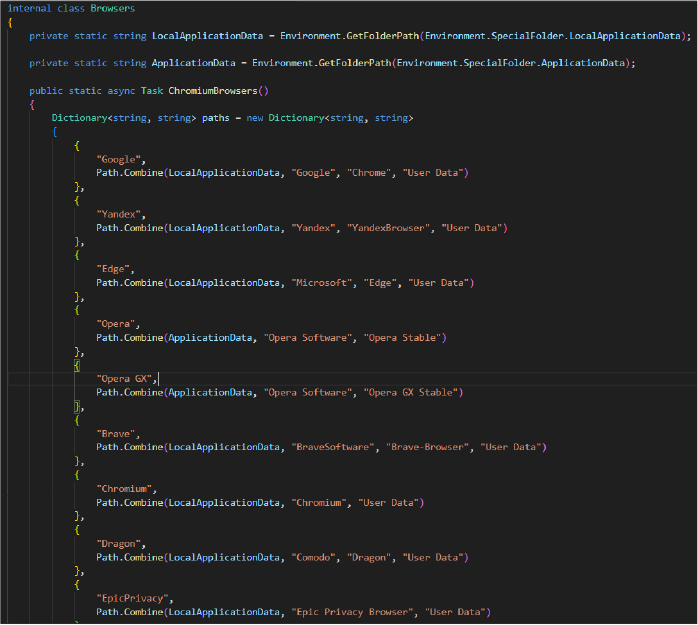The image size is (698, 625).
Task: Click the "Microsoft" string literal
Action: [322, 283]
